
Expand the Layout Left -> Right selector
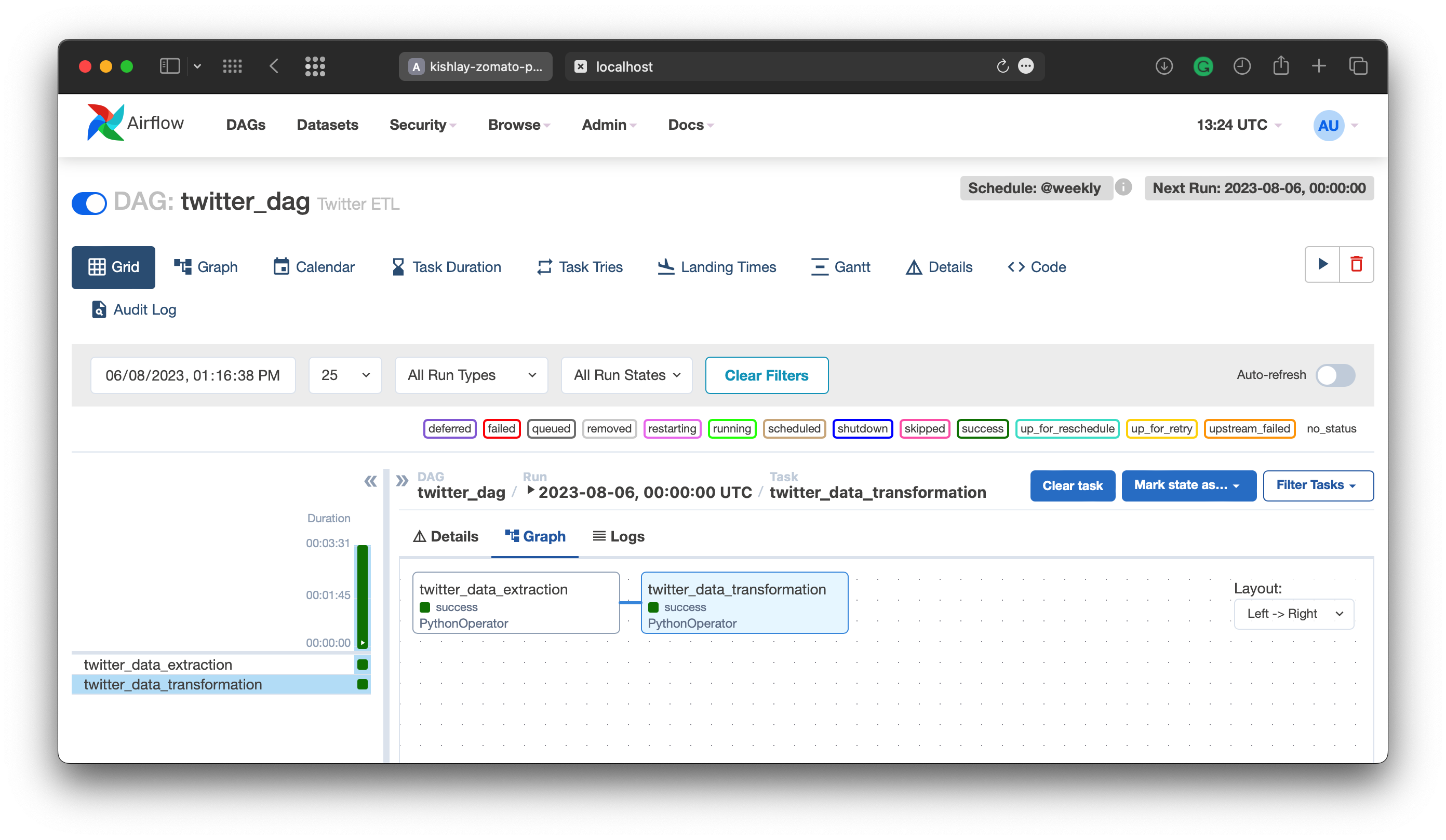click(1293, 614)
